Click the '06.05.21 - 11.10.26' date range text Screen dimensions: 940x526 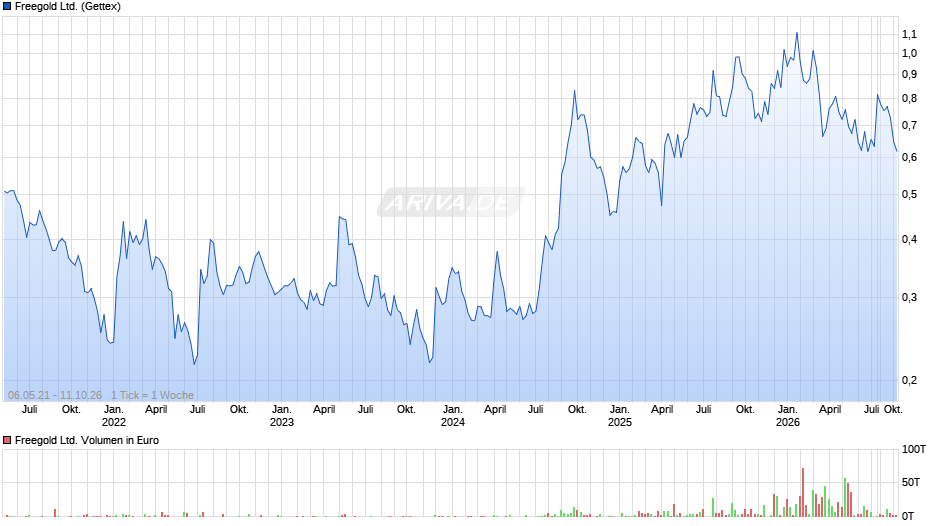tap(55, 395)
